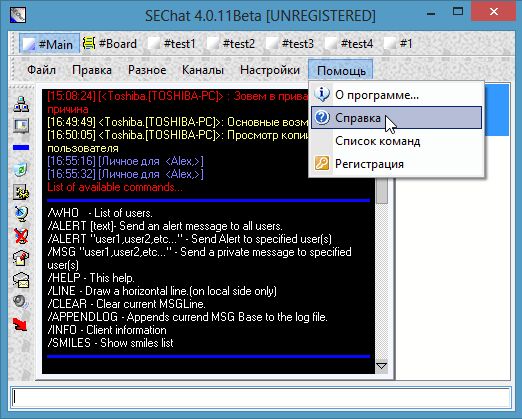Choose Справка from the help menu
This screenshot has width=522, height=419.
click(x=396, y=118)
